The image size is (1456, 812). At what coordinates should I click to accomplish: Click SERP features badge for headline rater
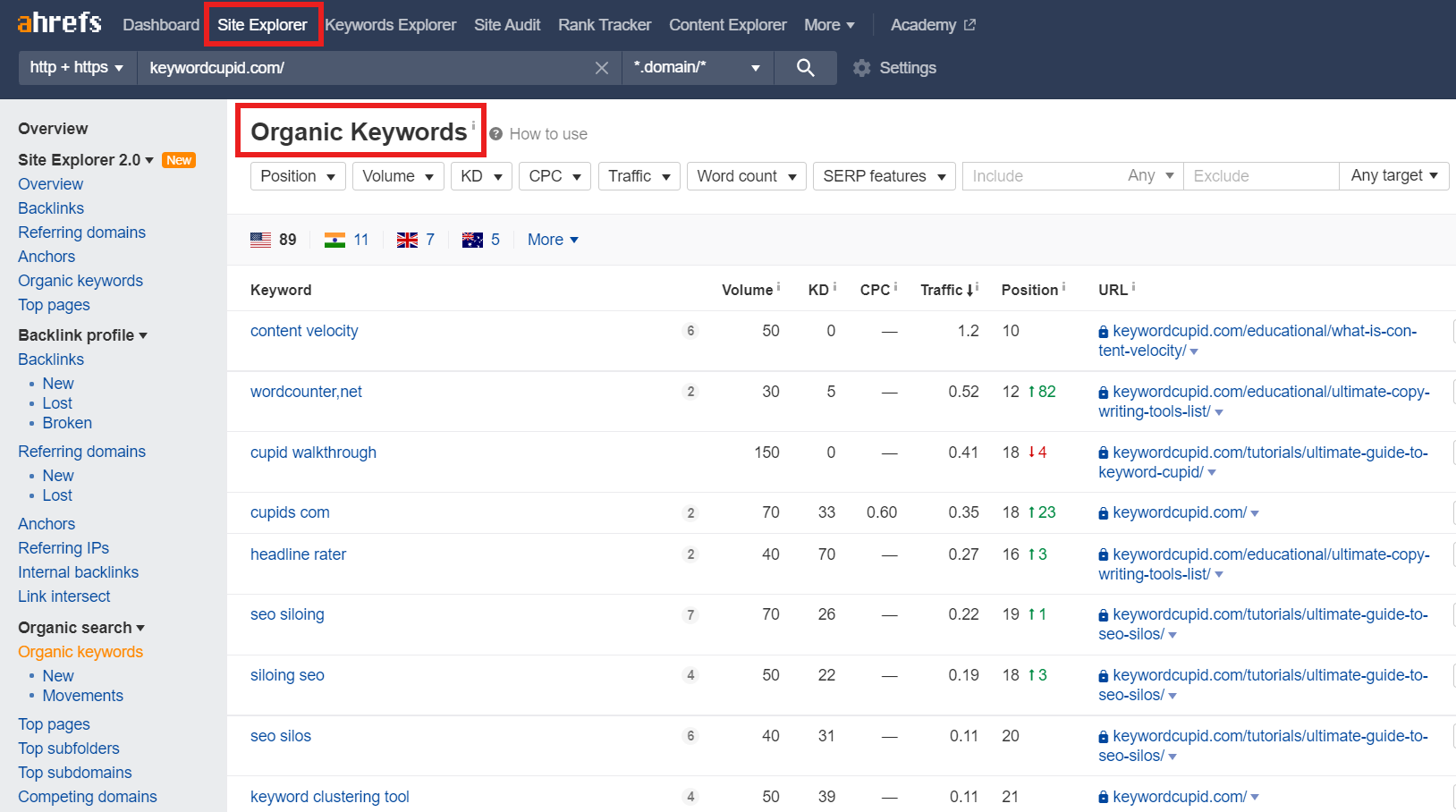tap(690, 554)
